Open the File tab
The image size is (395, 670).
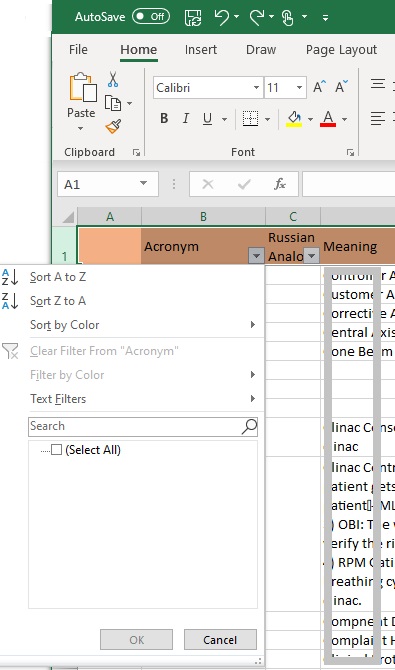[78, 50]
